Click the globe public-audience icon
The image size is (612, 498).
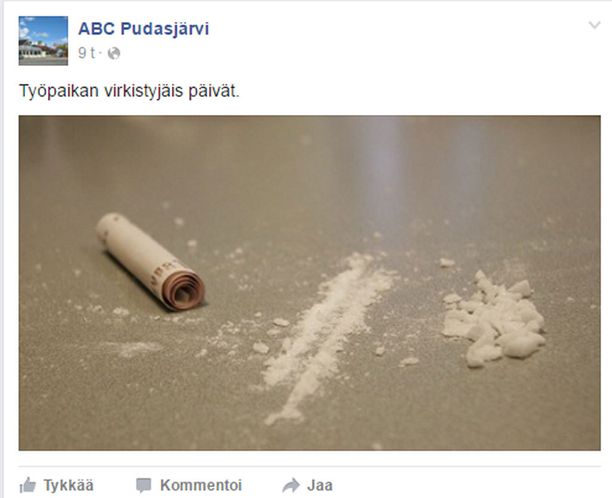[x=114, y=53]
